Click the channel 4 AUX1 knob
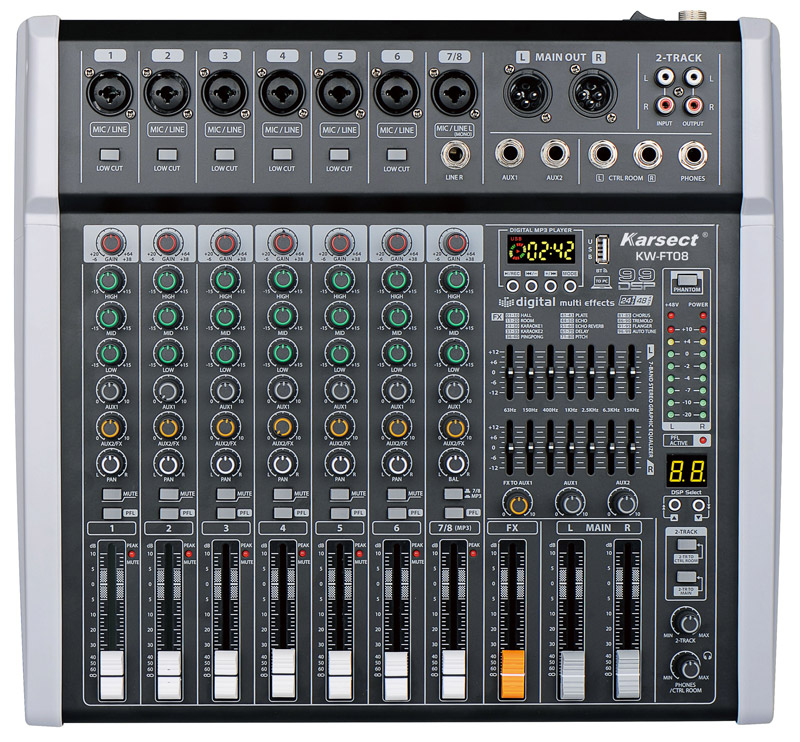 283,391
